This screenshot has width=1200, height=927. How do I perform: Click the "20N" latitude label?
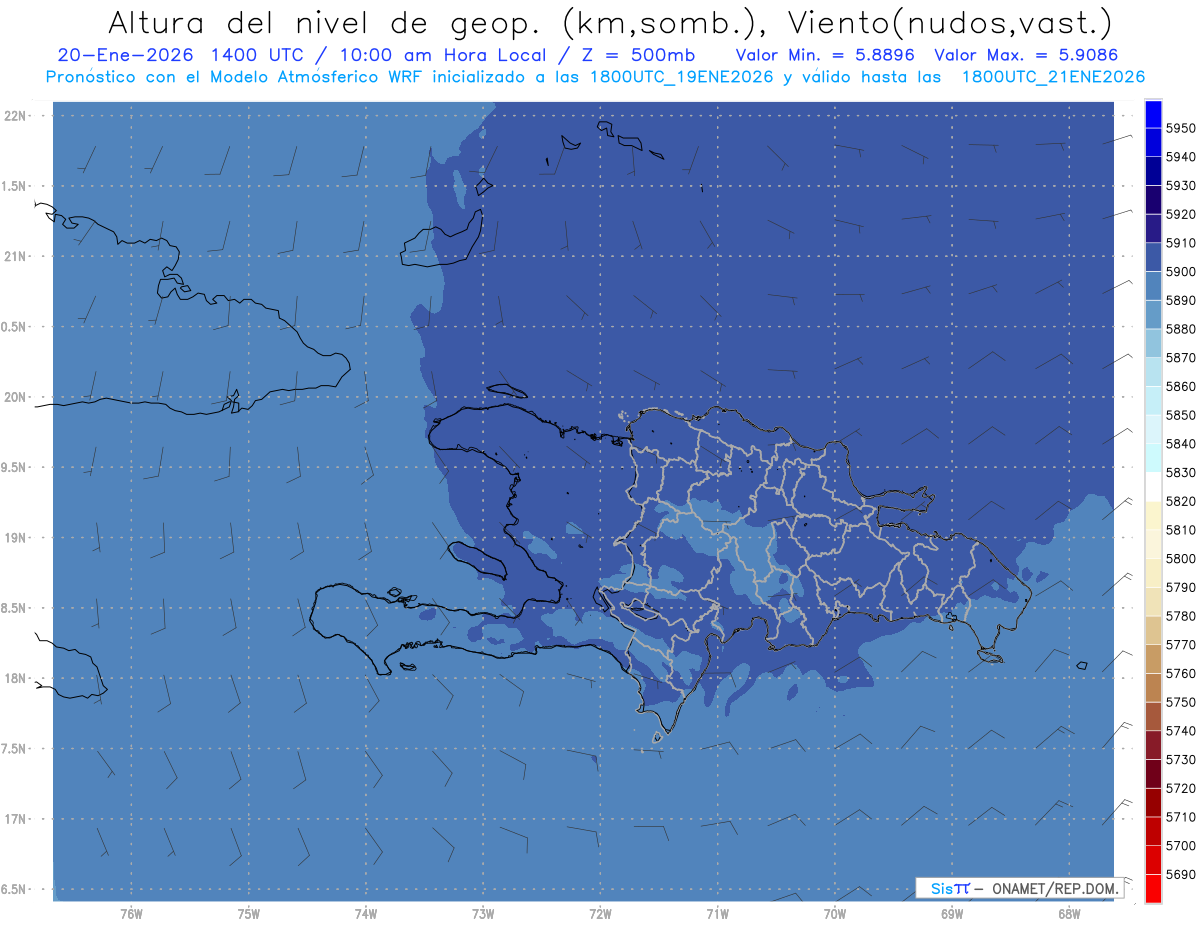click(x=17, y=397)
